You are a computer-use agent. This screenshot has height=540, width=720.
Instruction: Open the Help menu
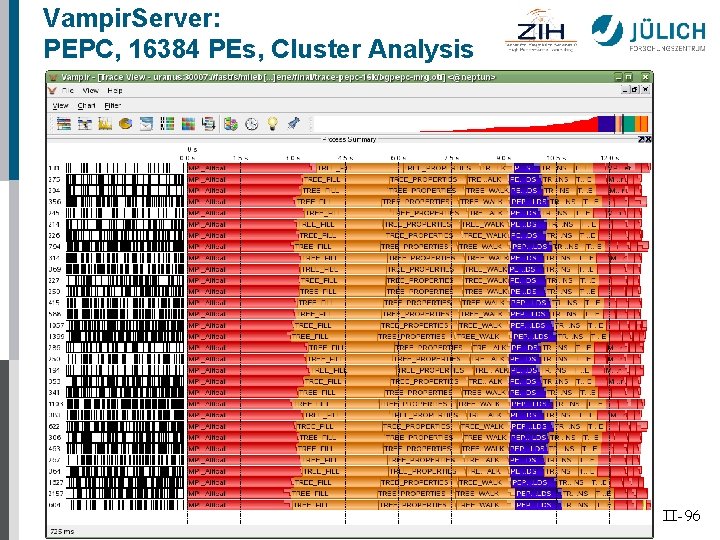click(x=114, y=90)
